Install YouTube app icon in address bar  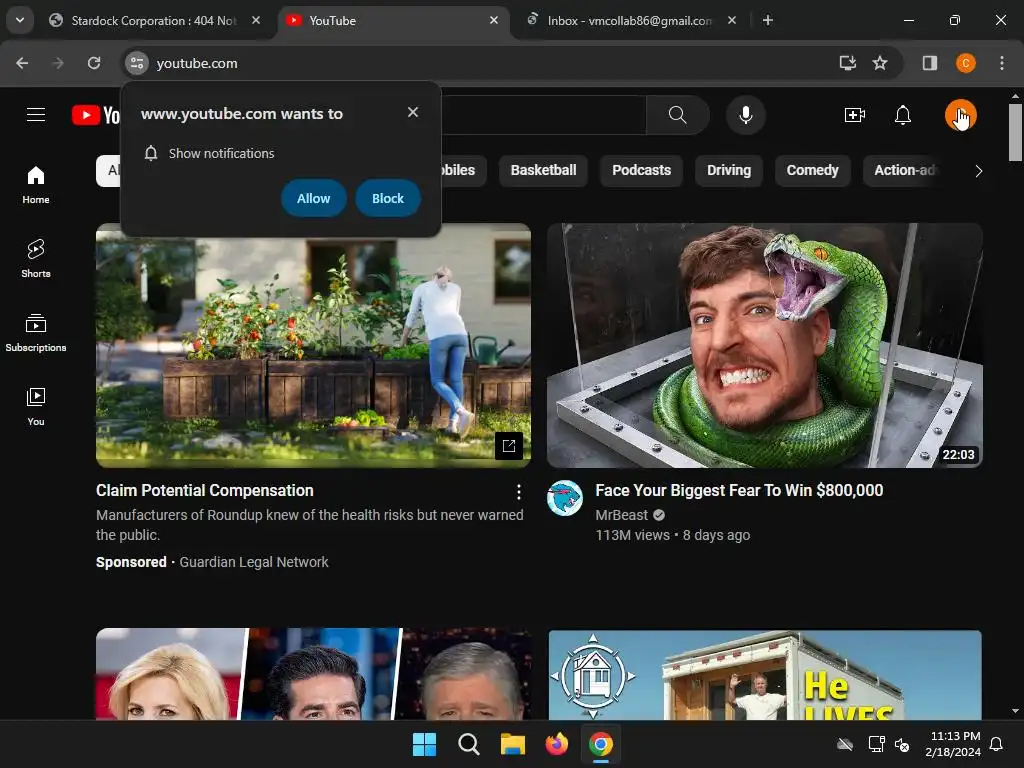[x=848, y=63]
